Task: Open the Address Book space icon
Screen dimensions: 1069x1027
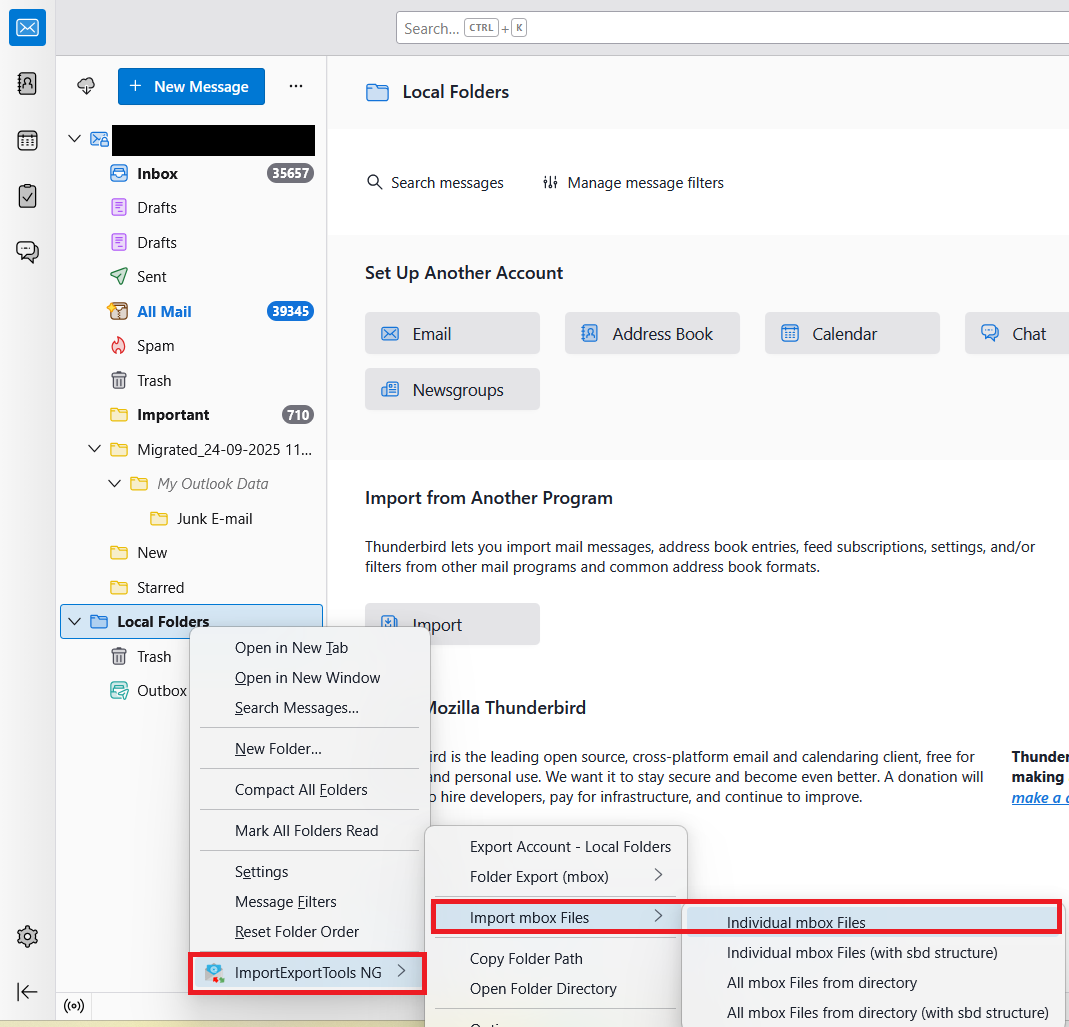Action: [27, 84]
